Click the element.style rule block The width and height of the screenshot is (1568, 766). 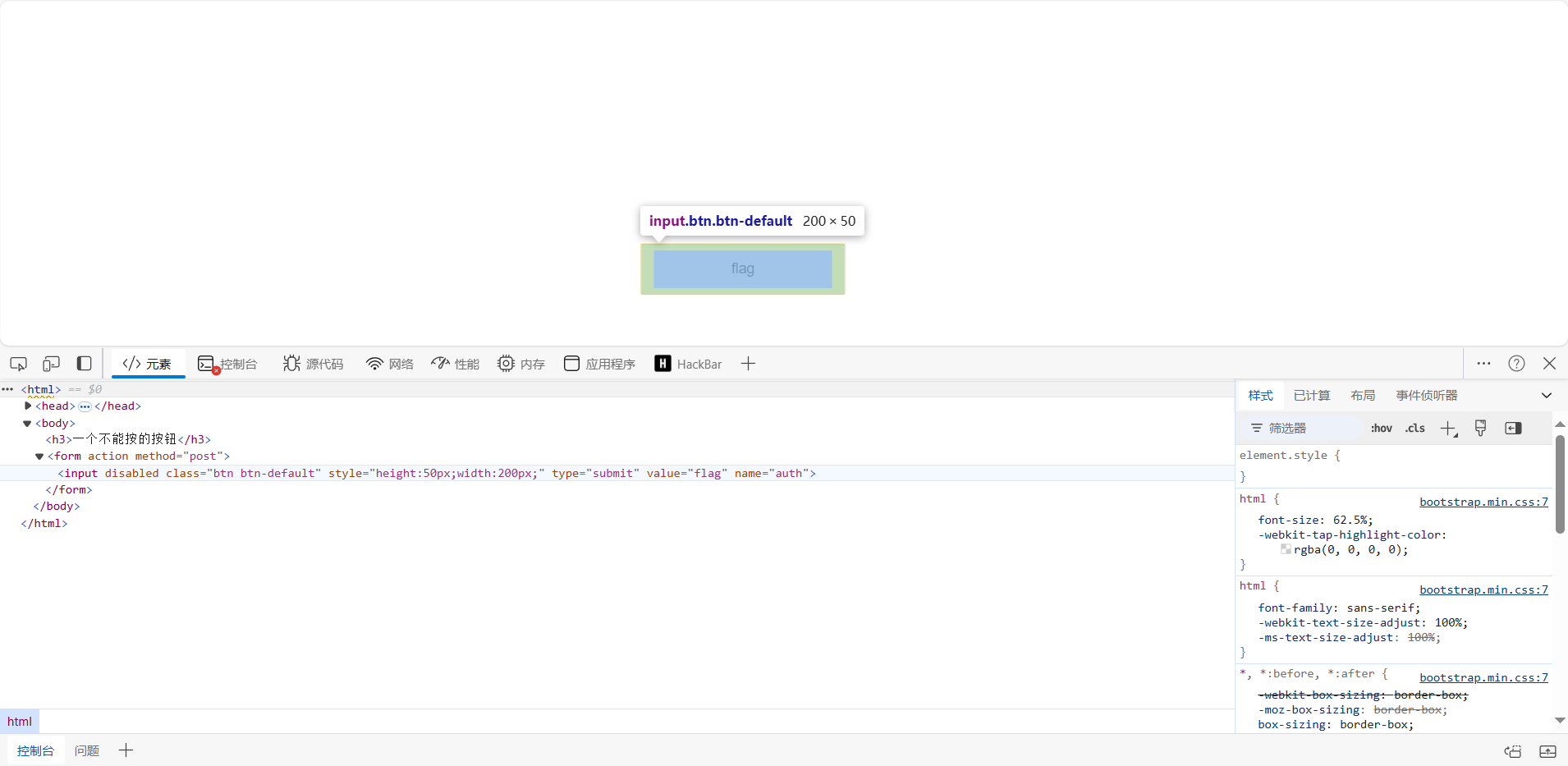pyautogui.click(x=1394, y=466)
